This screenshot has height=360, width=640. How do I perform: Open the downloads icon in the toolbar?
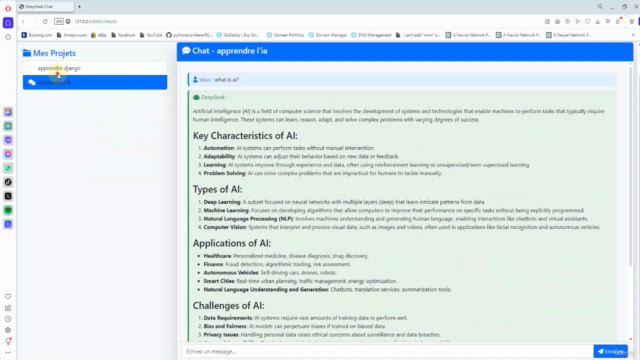click(598, 21)
